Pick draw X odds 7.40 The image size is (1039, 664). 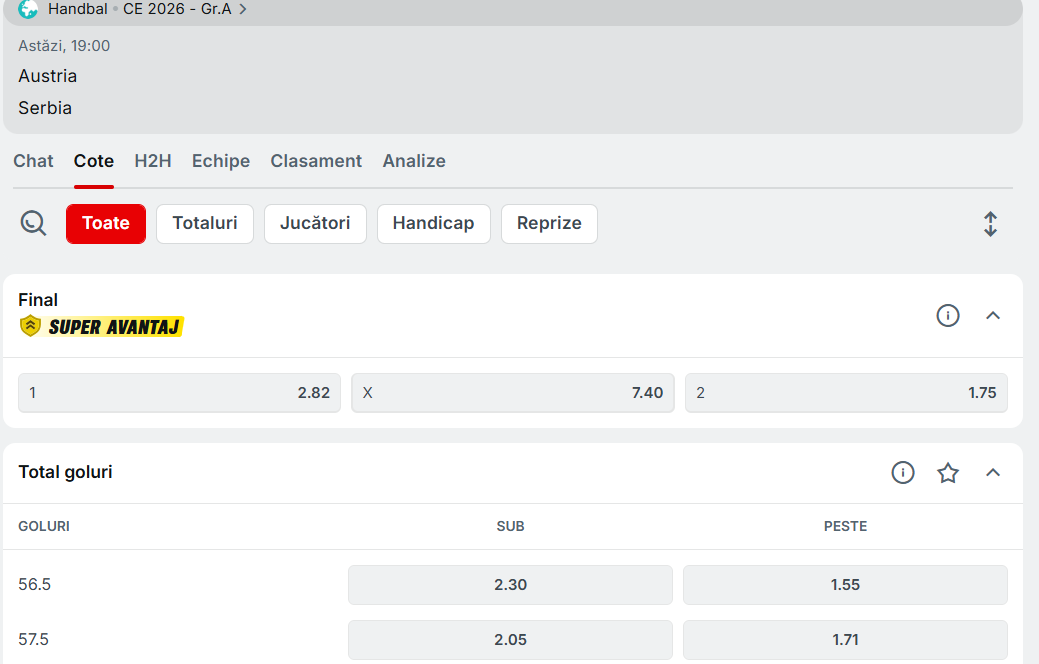(x=512, y=393)
